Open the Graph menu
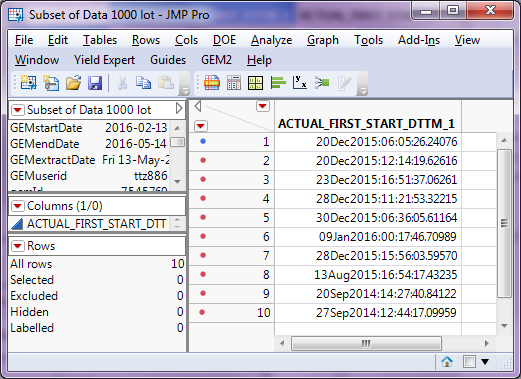 pyautogui.click(x=323, y=40)
